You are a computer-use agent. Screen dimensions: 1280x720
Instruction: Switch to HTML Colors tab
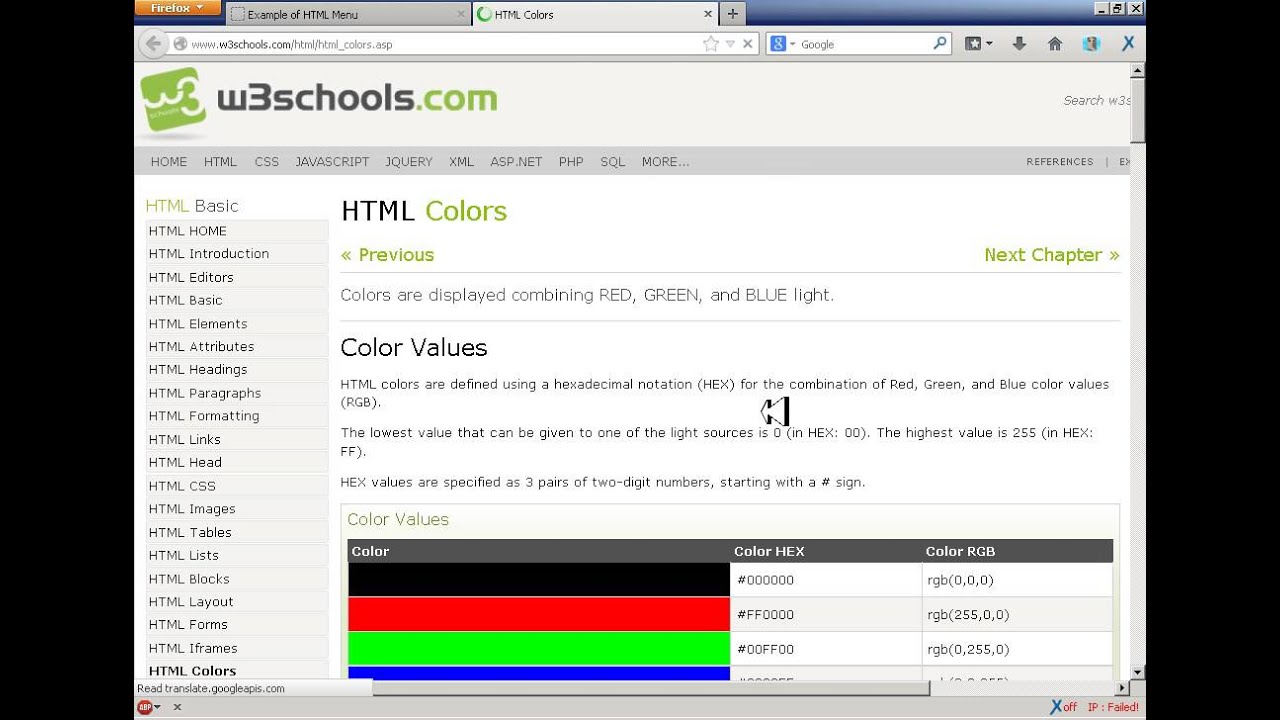(x=596, y=14)
